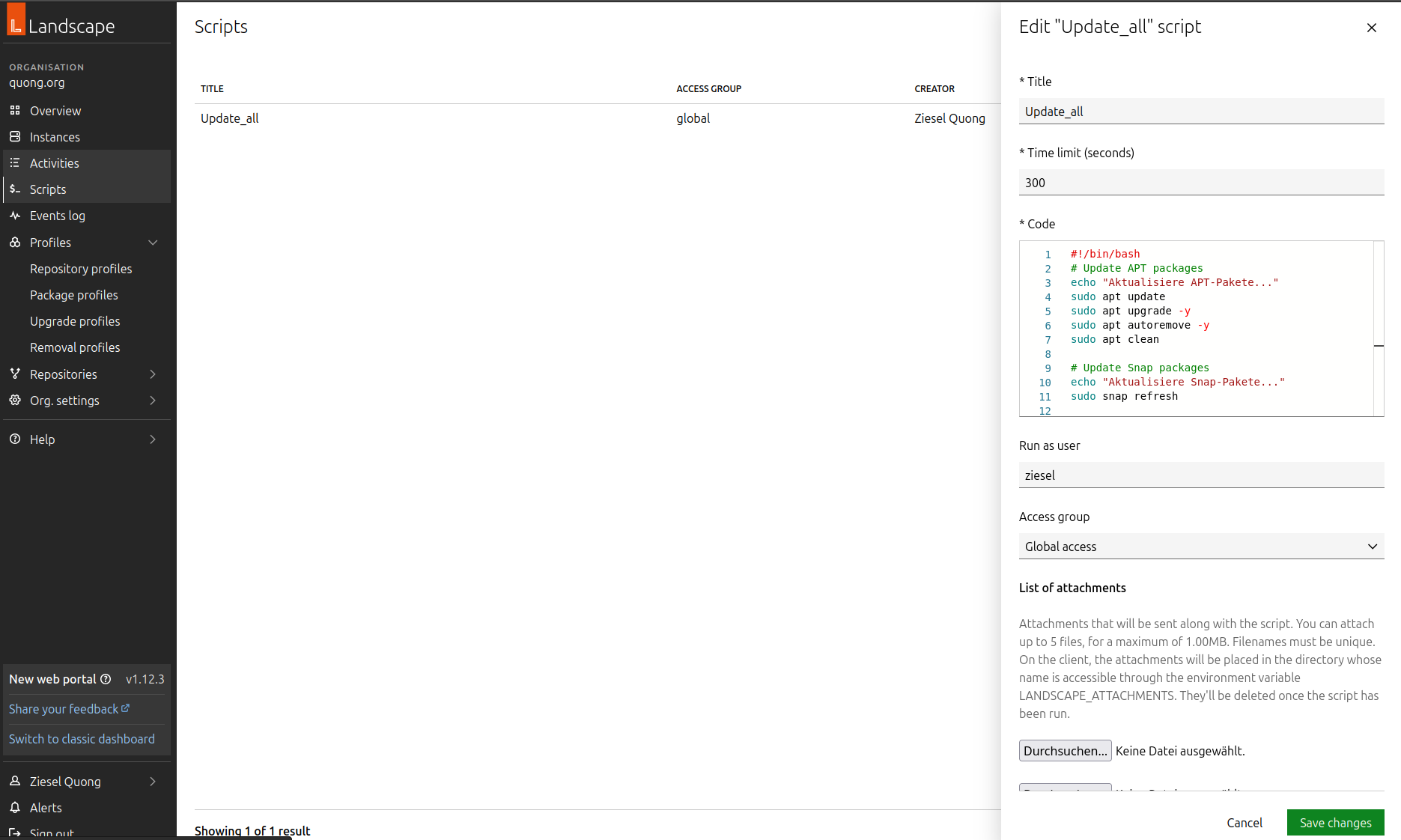Close the Edit script side panel

click(x=1371, y=28)
